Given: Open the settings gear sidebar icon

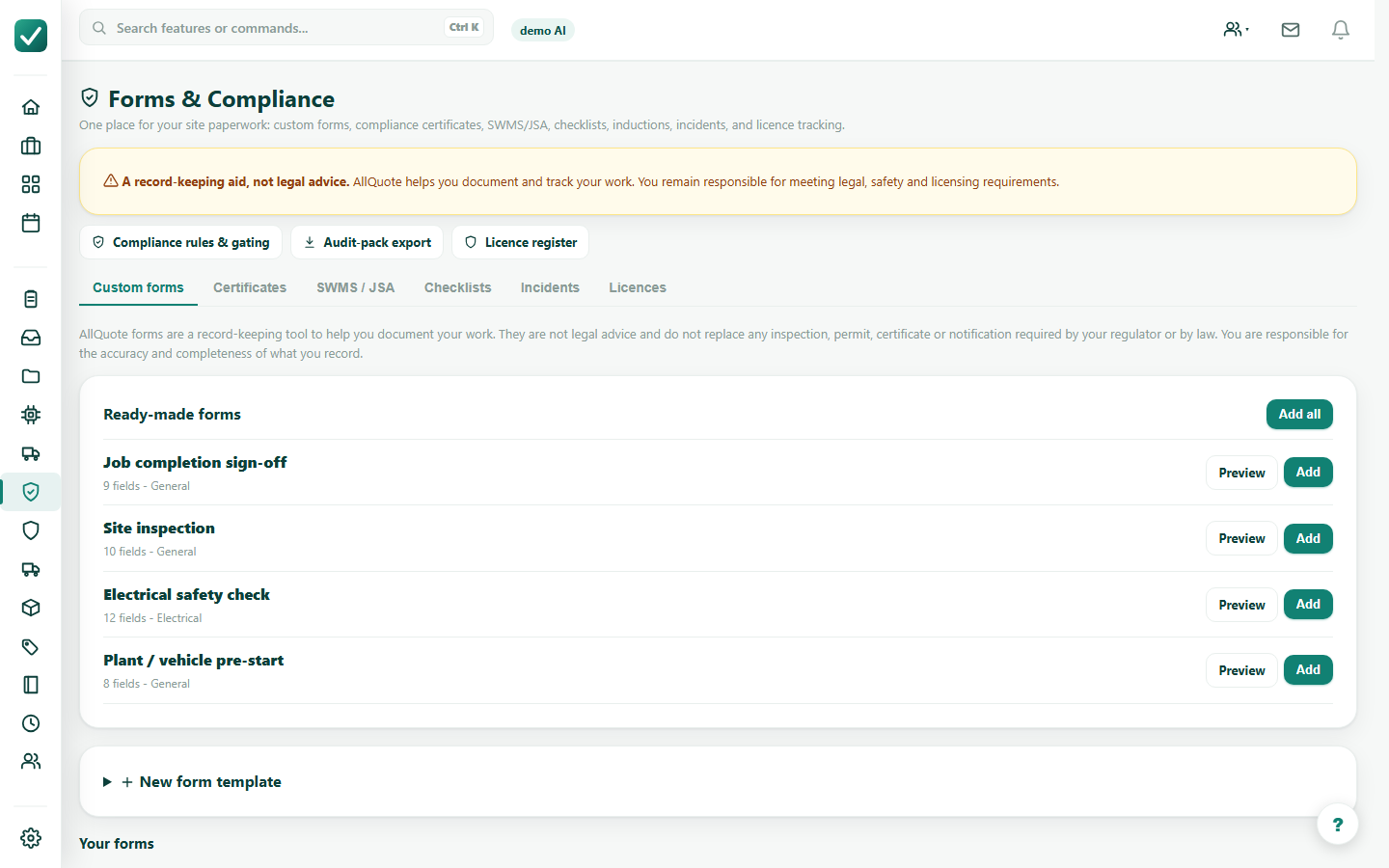Looking at the screenshot, I should tap(31, 838).
